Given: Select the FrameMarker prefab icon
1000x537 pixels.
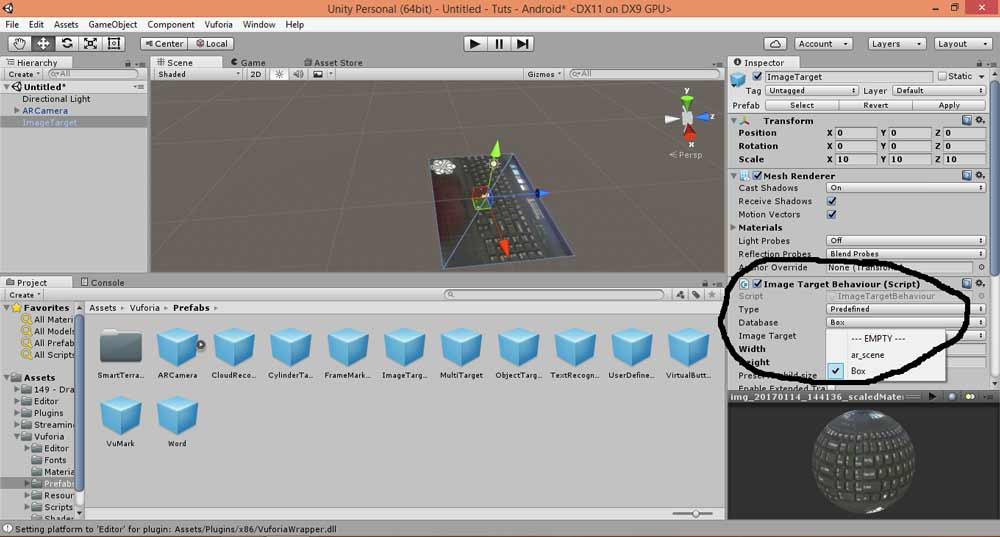Looking at the screenshot, I should 348,347.
